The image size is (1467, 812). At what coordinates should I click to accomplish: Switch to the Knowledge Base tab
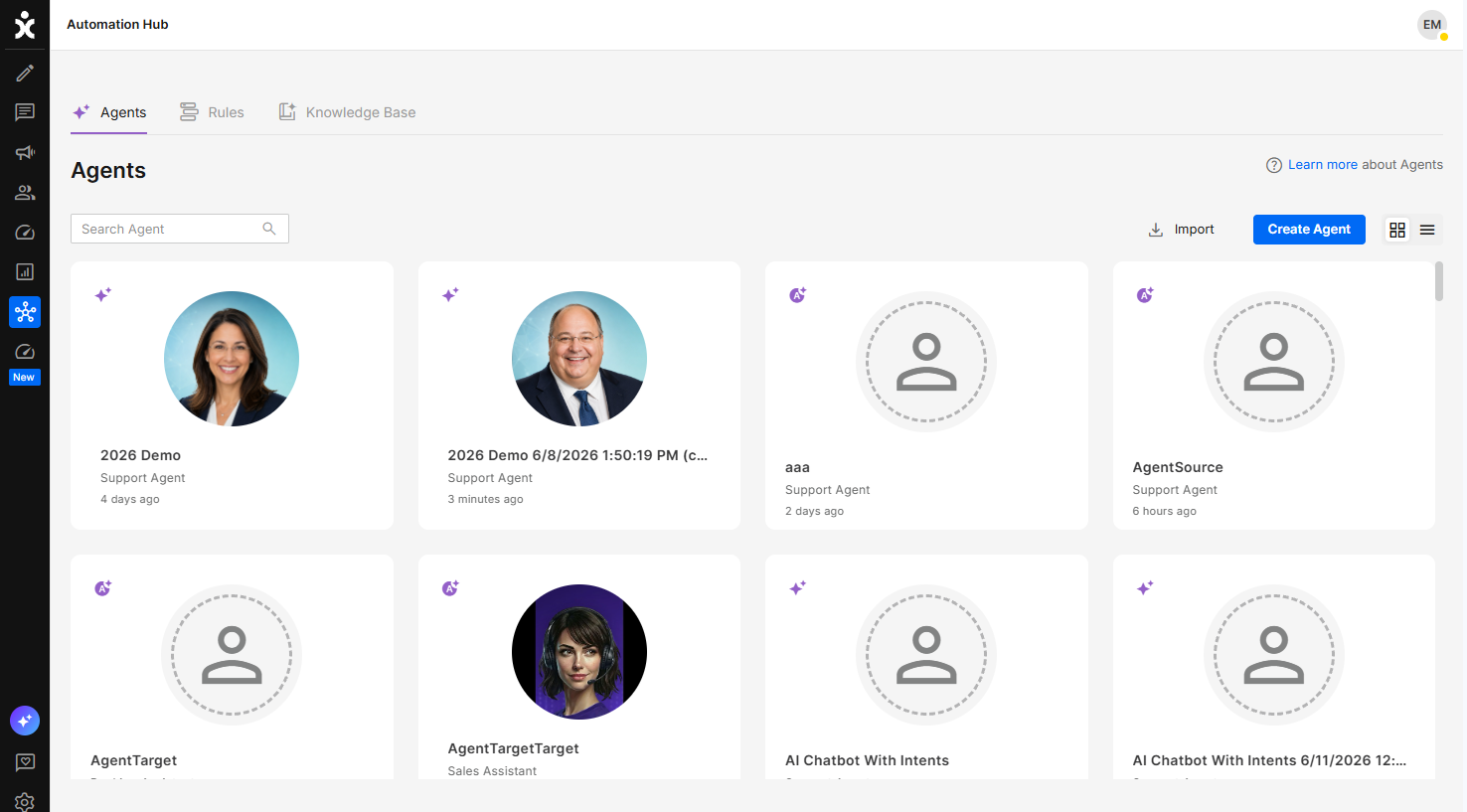coord(347,112)
